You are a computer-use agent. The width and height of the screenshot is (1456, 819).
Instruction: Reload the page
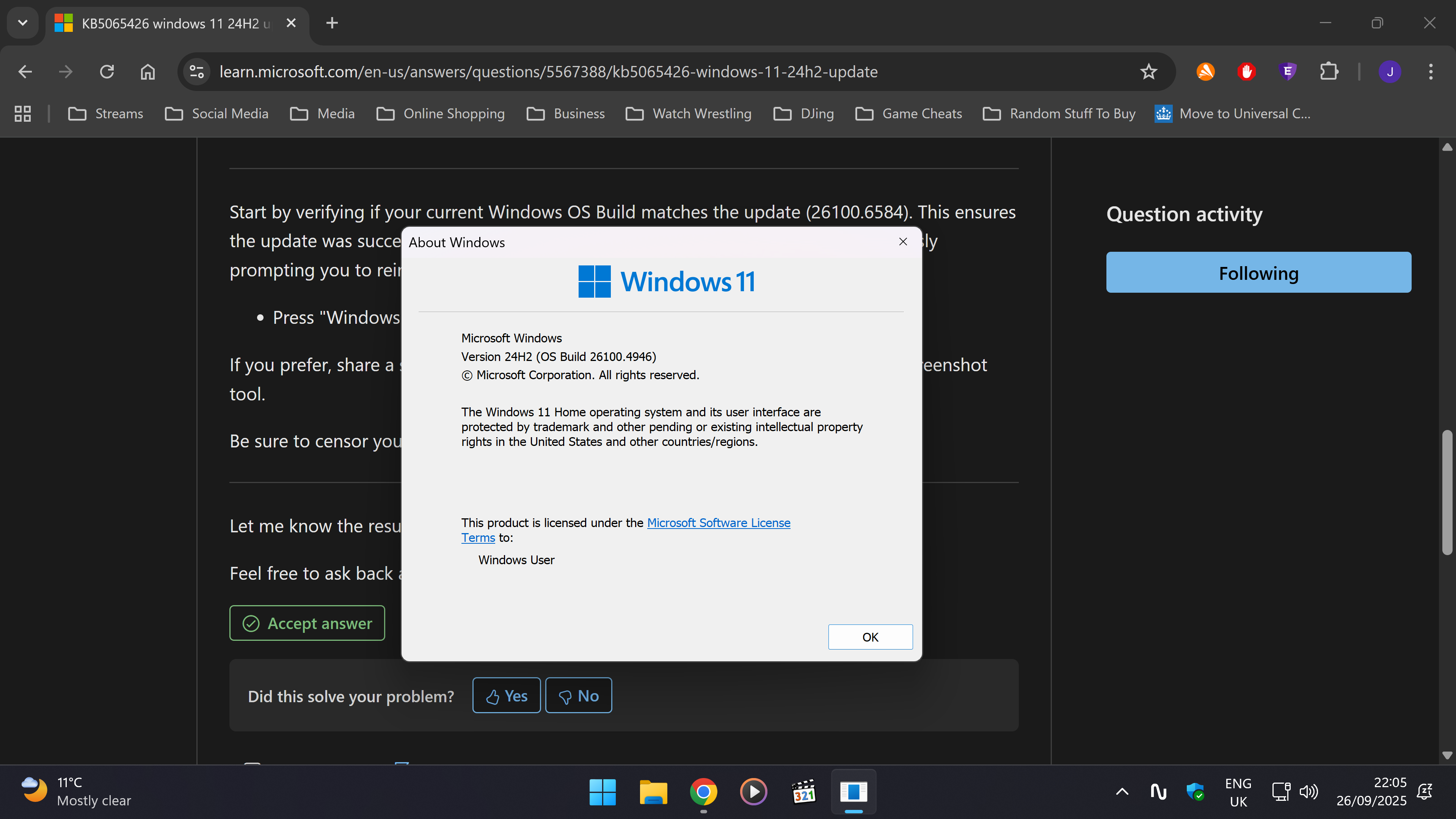[x=107, y=72]
